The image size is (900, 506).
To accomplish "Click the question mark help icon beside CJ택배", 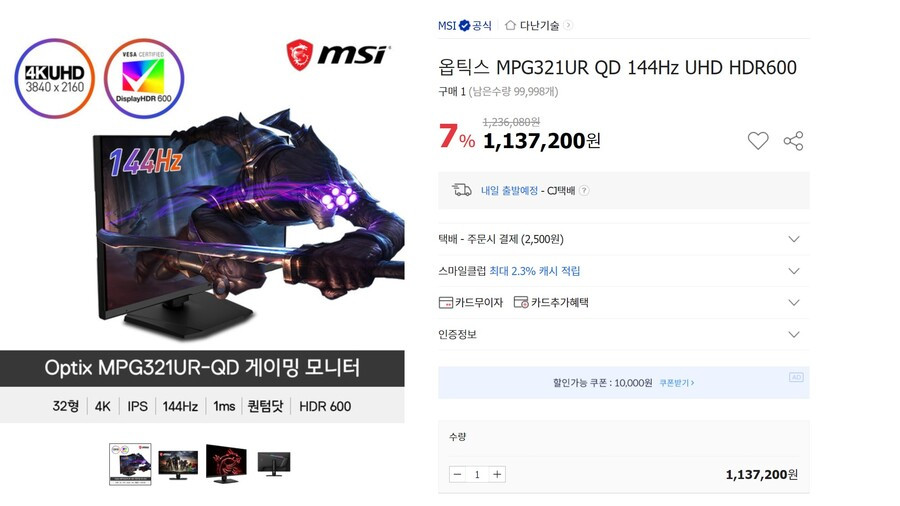I will 584,190.
